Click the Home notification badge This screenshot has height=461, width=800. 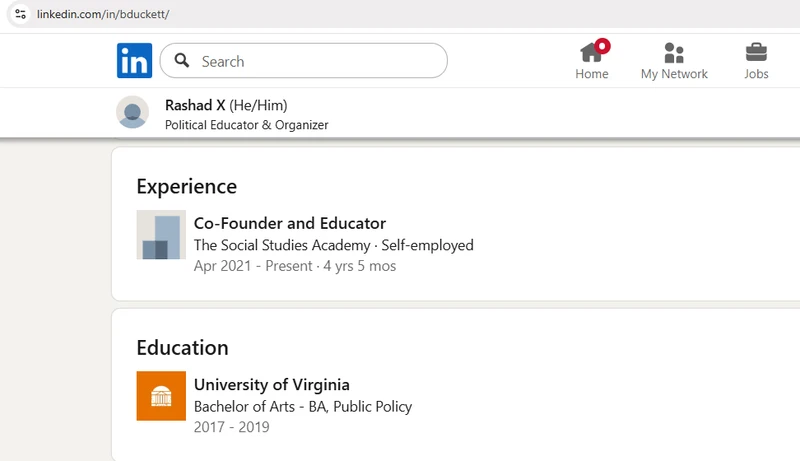[x=602, y=45]
